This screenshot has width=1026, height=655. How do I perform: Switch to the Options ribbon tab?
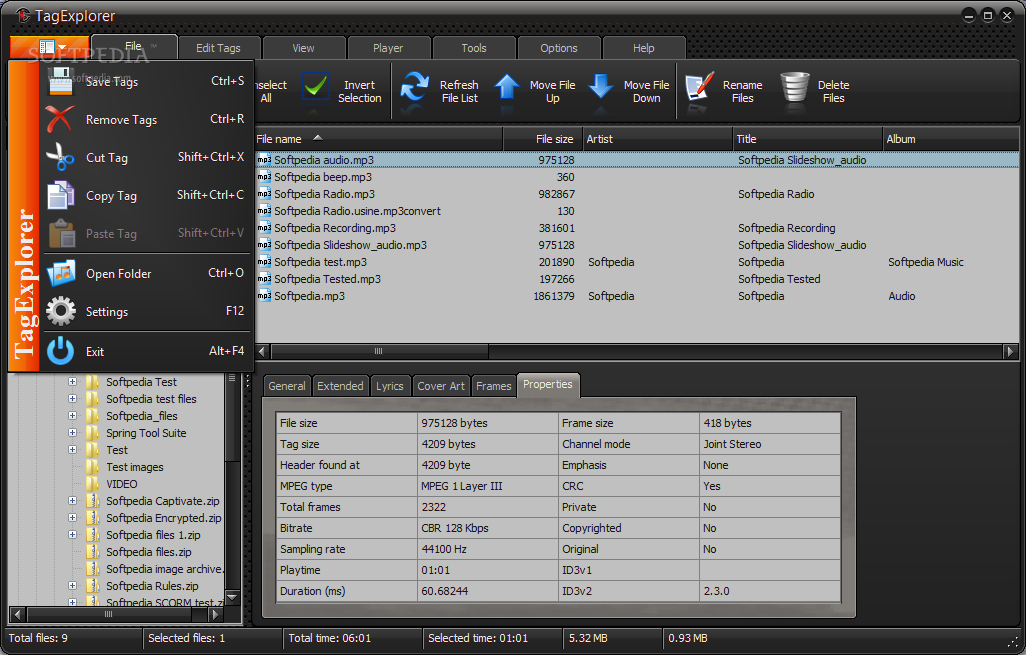[x=559, y=48]
